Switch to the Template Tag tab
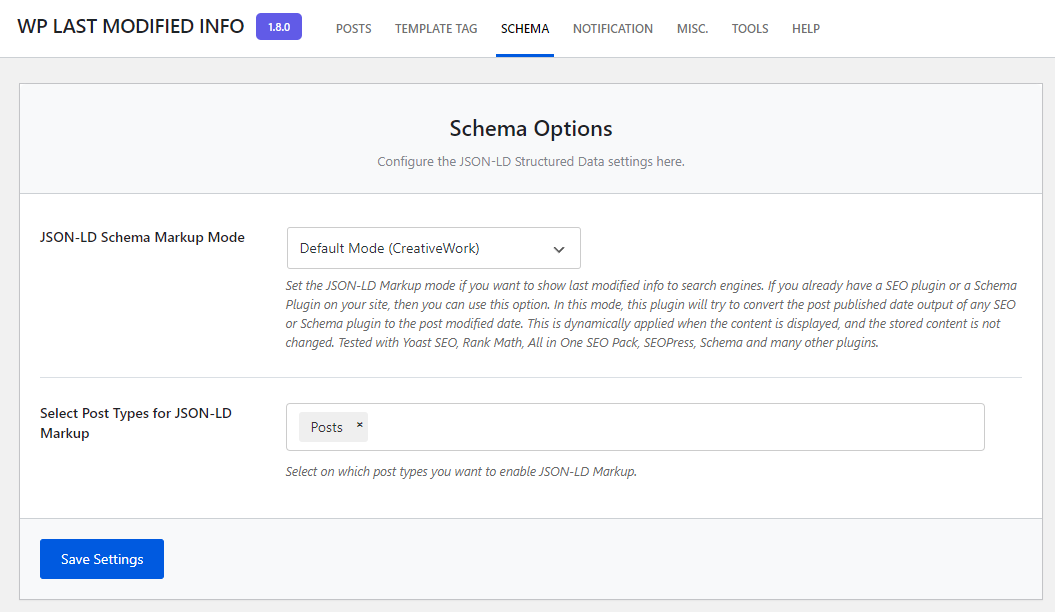Viewport: 1055px width, 612px height. point(436,29)
